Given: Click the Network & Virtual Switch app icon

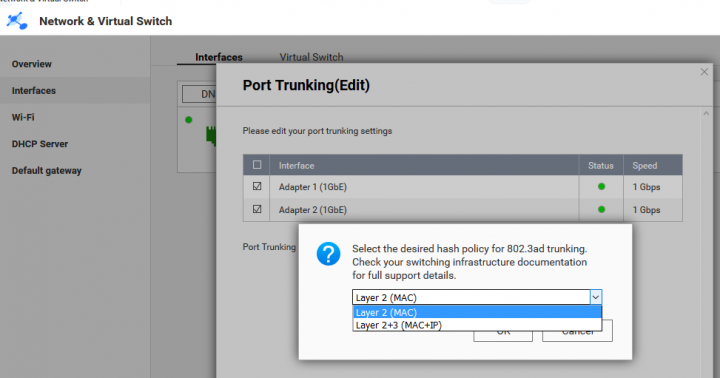Looking at the screenshot, I should coord(17,21).
